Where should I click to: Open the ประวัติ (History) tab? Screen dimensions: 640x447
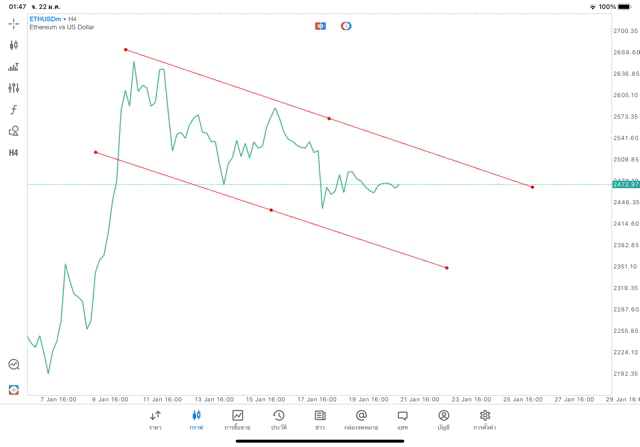click(x=278, y=419)
